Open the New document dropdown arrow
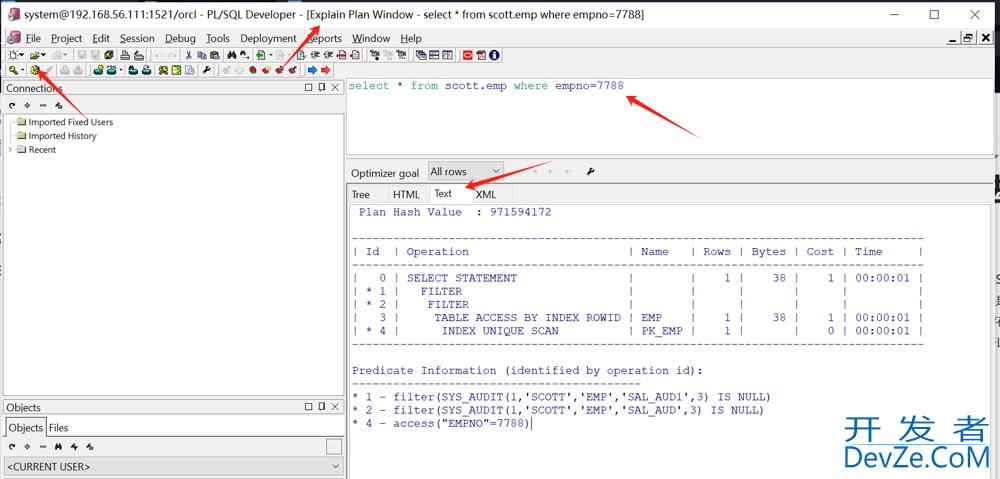 pyautogui.click(x=22, y=55)
